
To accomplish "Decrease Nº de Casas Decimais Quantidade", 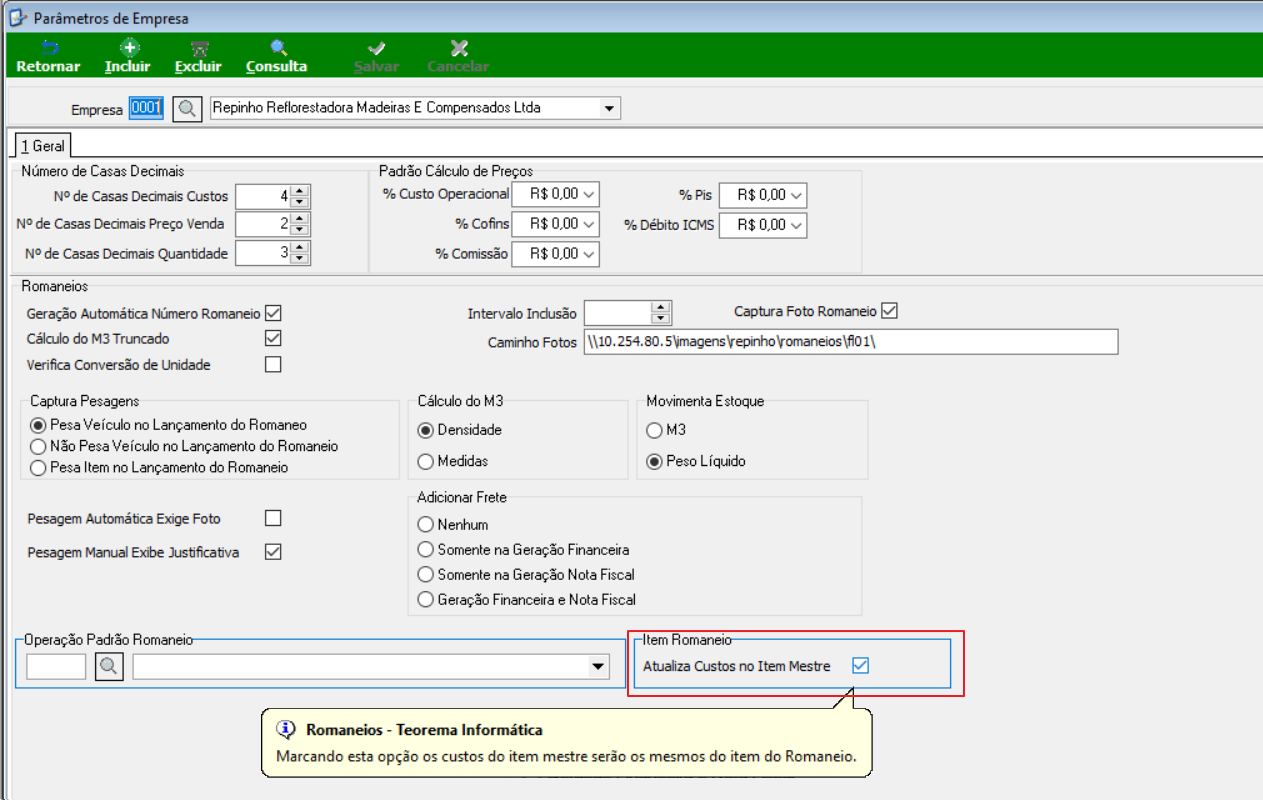I will point(301,259).
